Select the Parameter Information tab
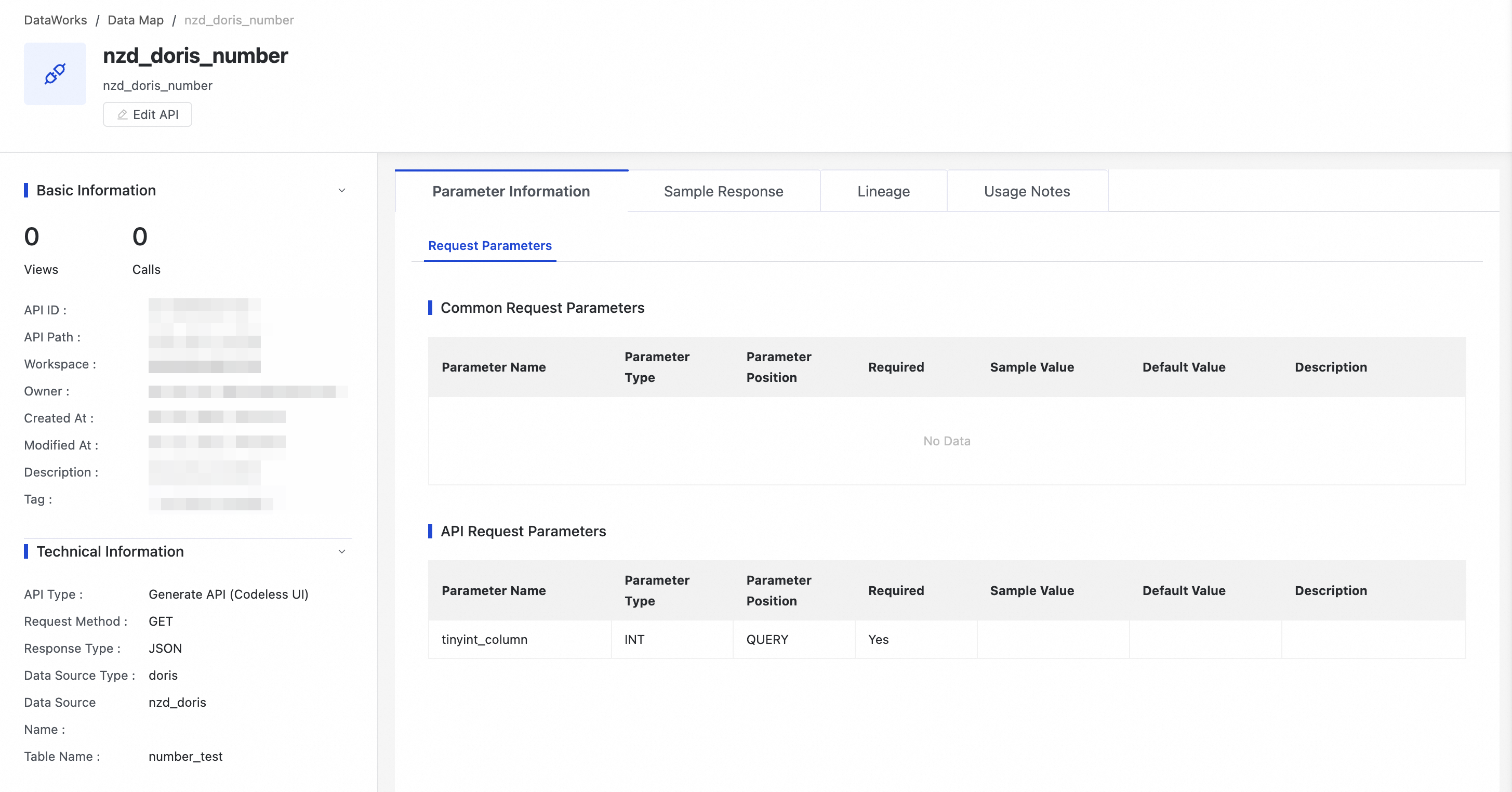 click(x=511, y=191)
